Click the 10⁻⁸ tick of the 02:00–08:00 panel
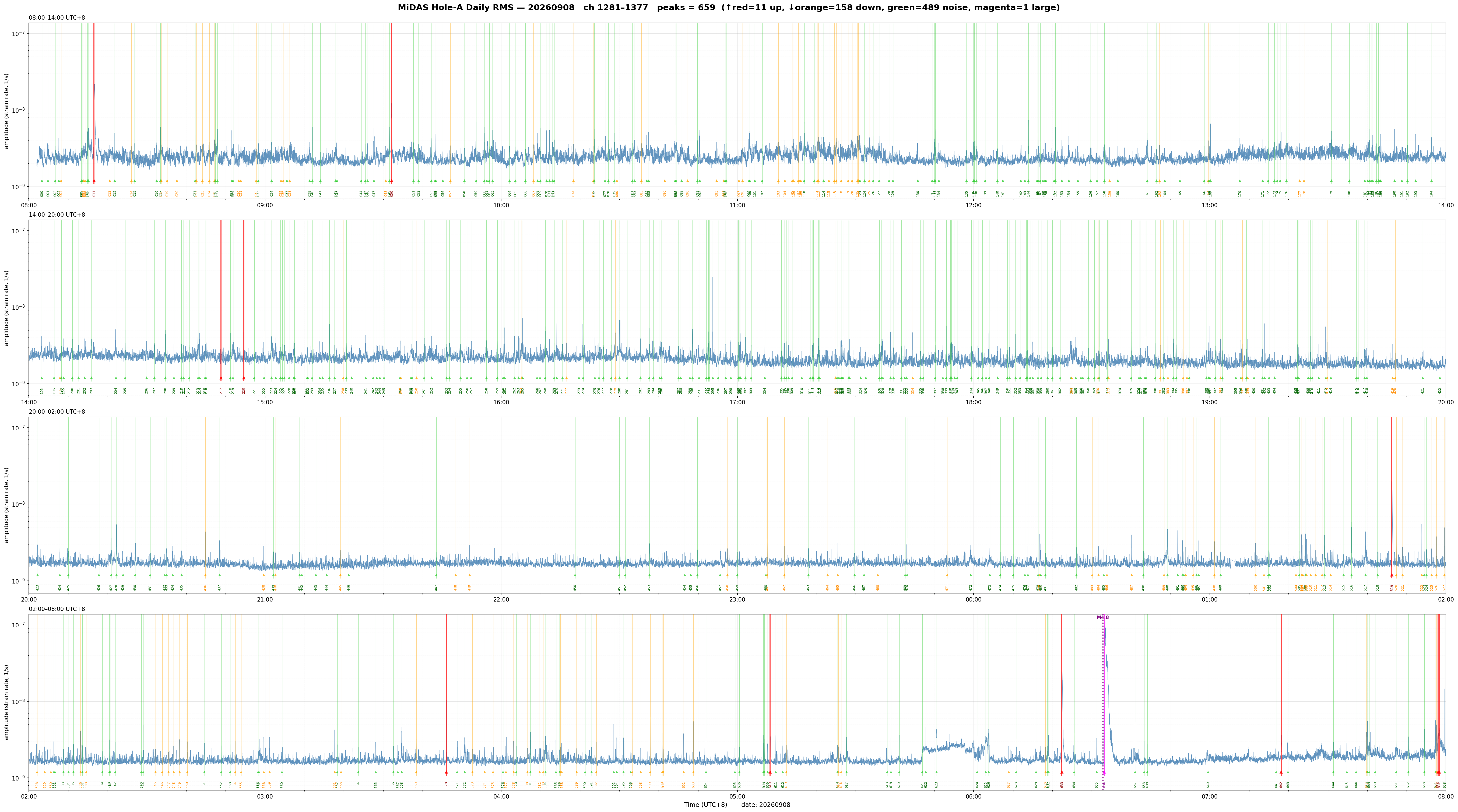Viewport: 1458px width, 812px height. (19, 702)
